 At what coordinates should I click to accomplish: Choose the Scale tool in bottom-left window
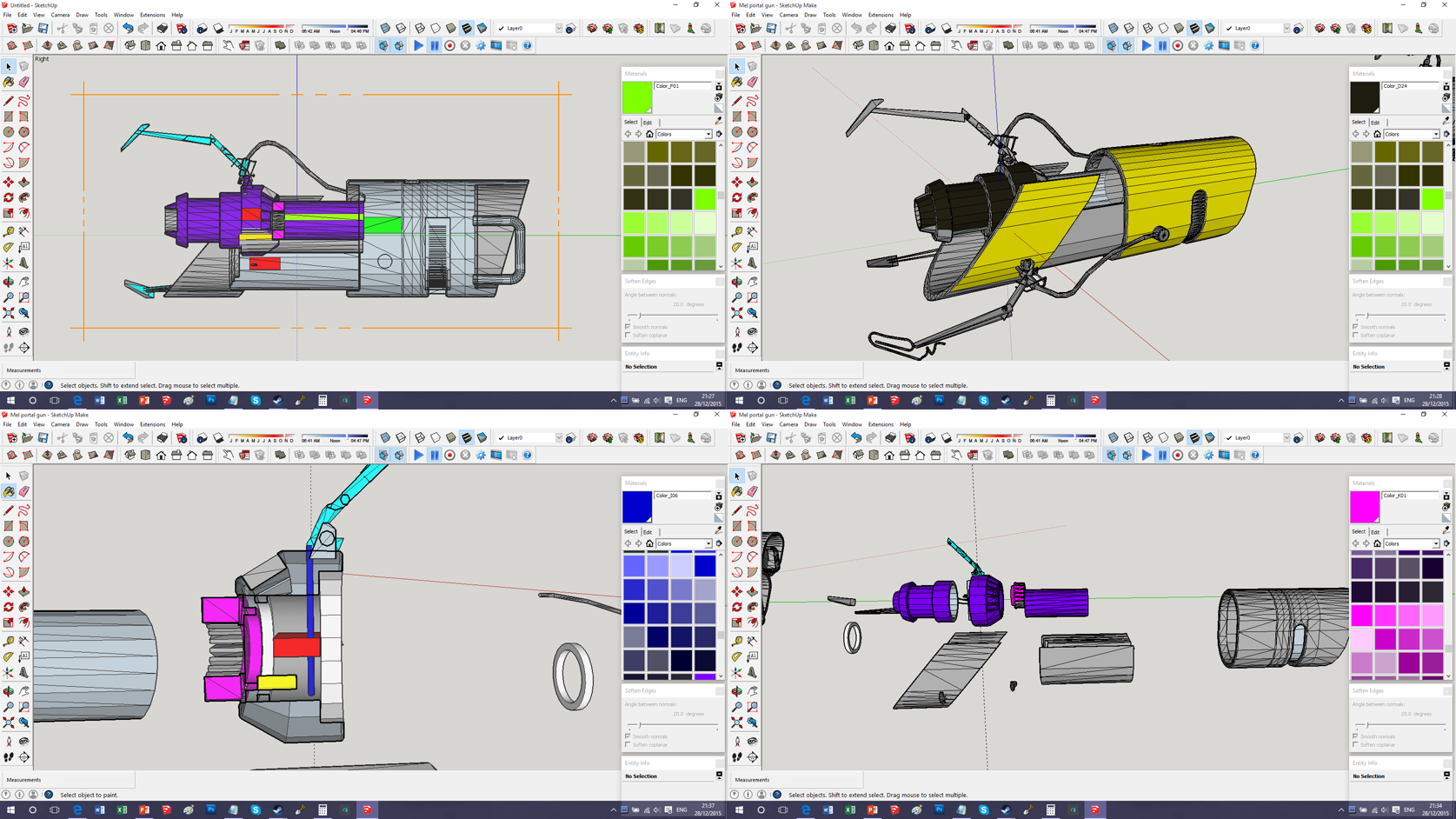click(x=9, y=623)
